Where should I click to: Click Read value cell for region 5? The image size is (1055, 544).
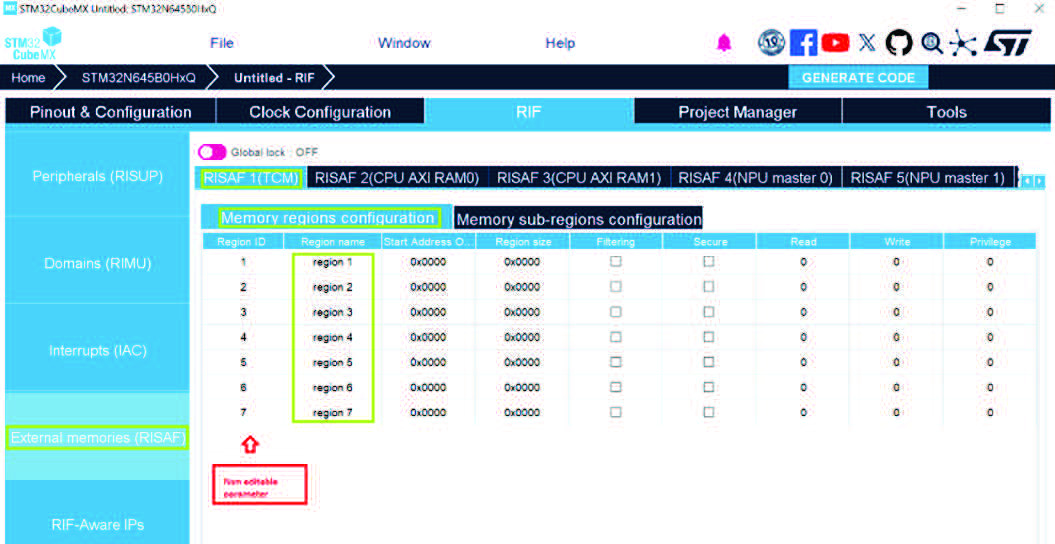click(803, 362)
